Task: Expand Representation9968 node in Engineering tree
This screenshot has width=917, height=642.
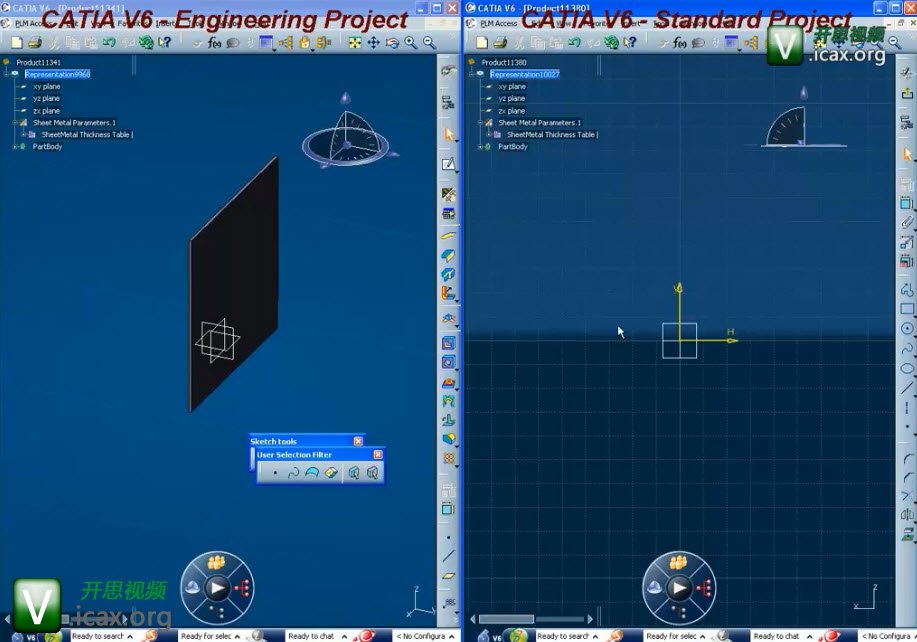Action: click(x=6, y=74)
